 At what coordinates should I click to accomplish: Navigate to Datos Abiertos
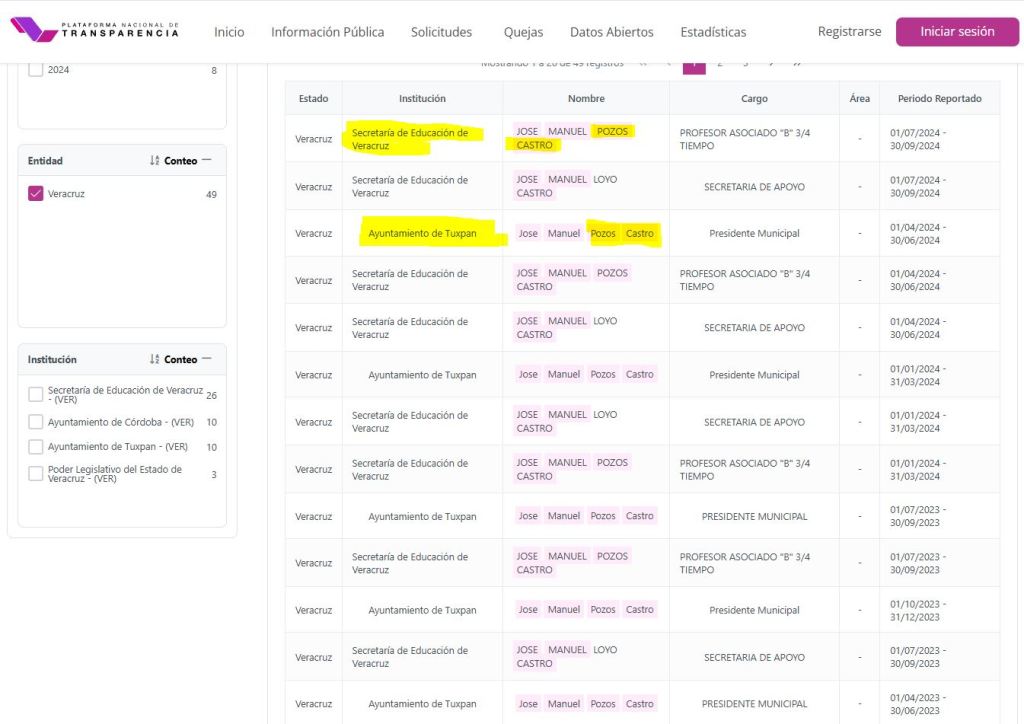pyautogui.click(x=611, y=32)
